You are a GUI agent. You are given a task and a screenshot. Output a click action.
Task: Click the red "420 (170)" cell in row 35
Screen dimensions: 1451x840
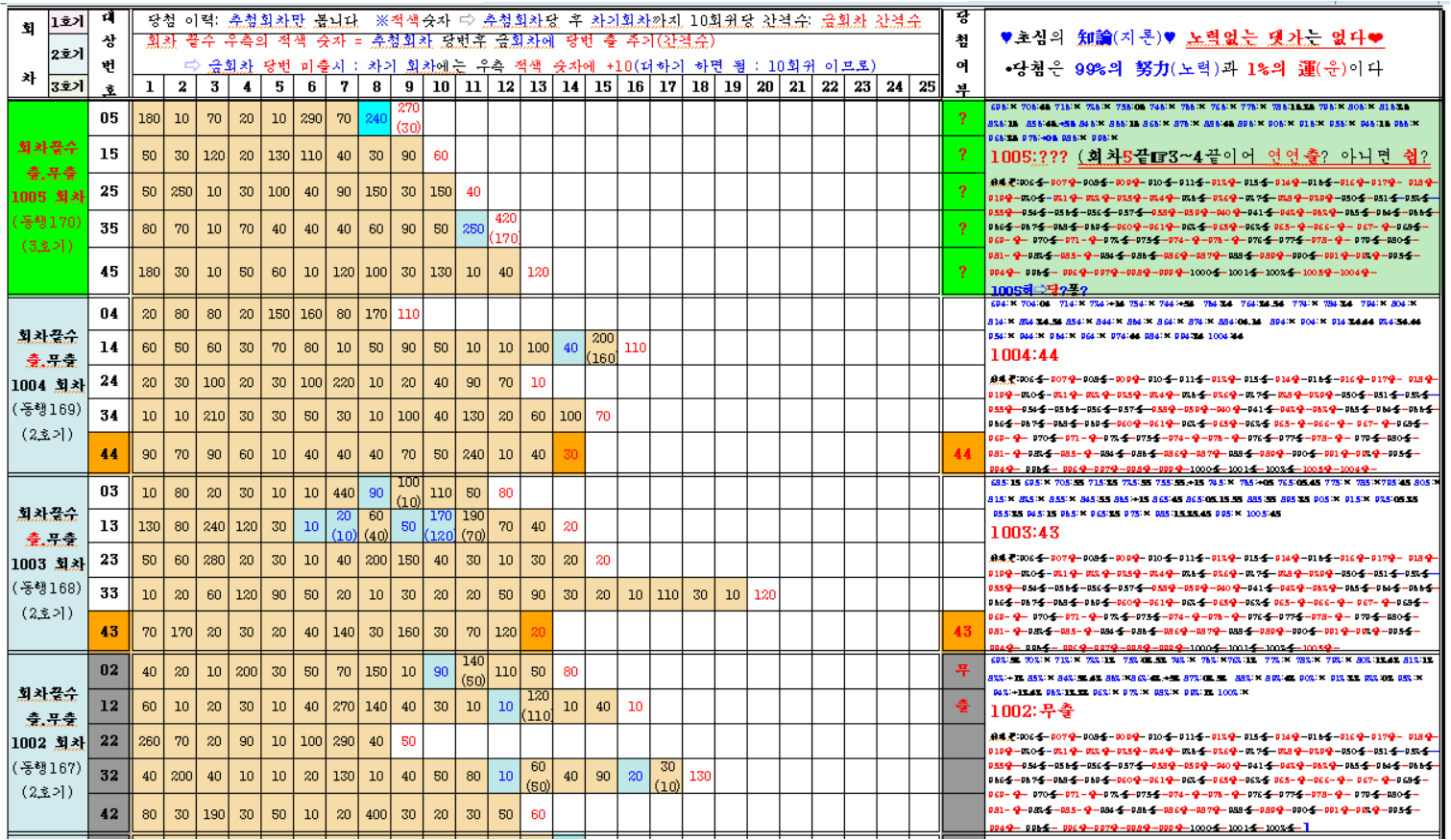click(x=505, y=228)
